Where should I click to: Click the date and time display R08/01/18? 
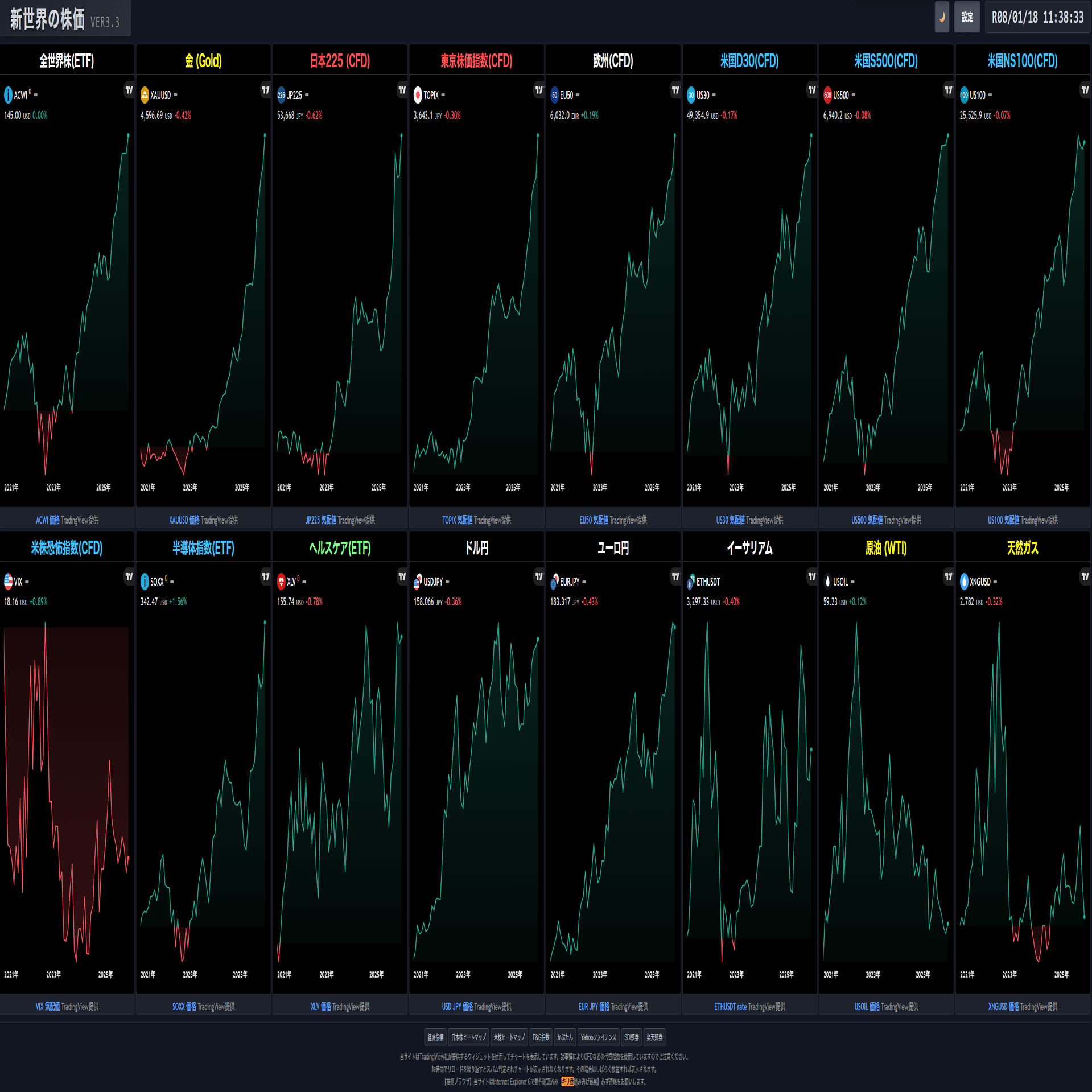point(1037,17)
